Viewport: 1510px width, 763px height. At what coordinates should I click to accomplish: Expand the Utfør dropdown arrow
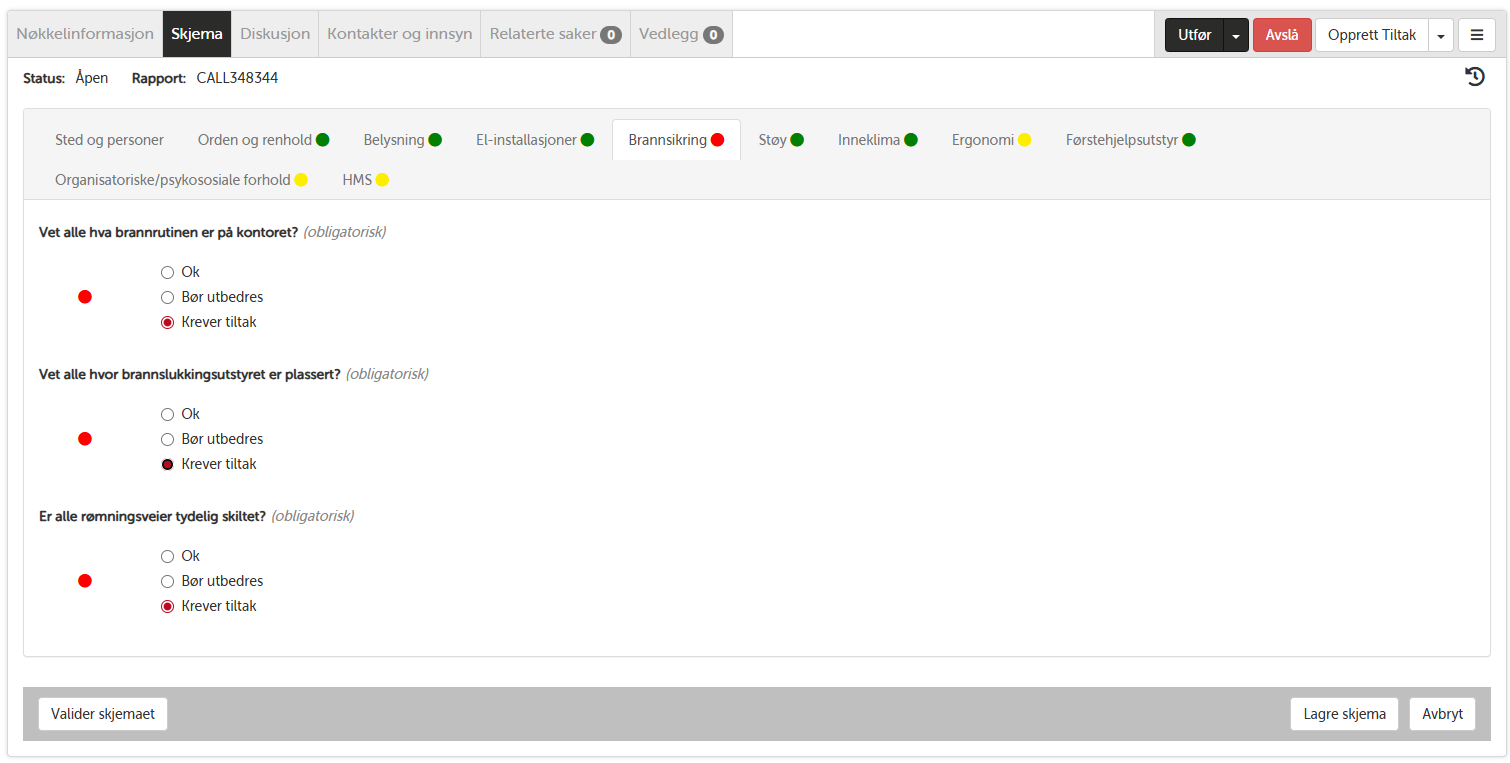pos(1236,35)
